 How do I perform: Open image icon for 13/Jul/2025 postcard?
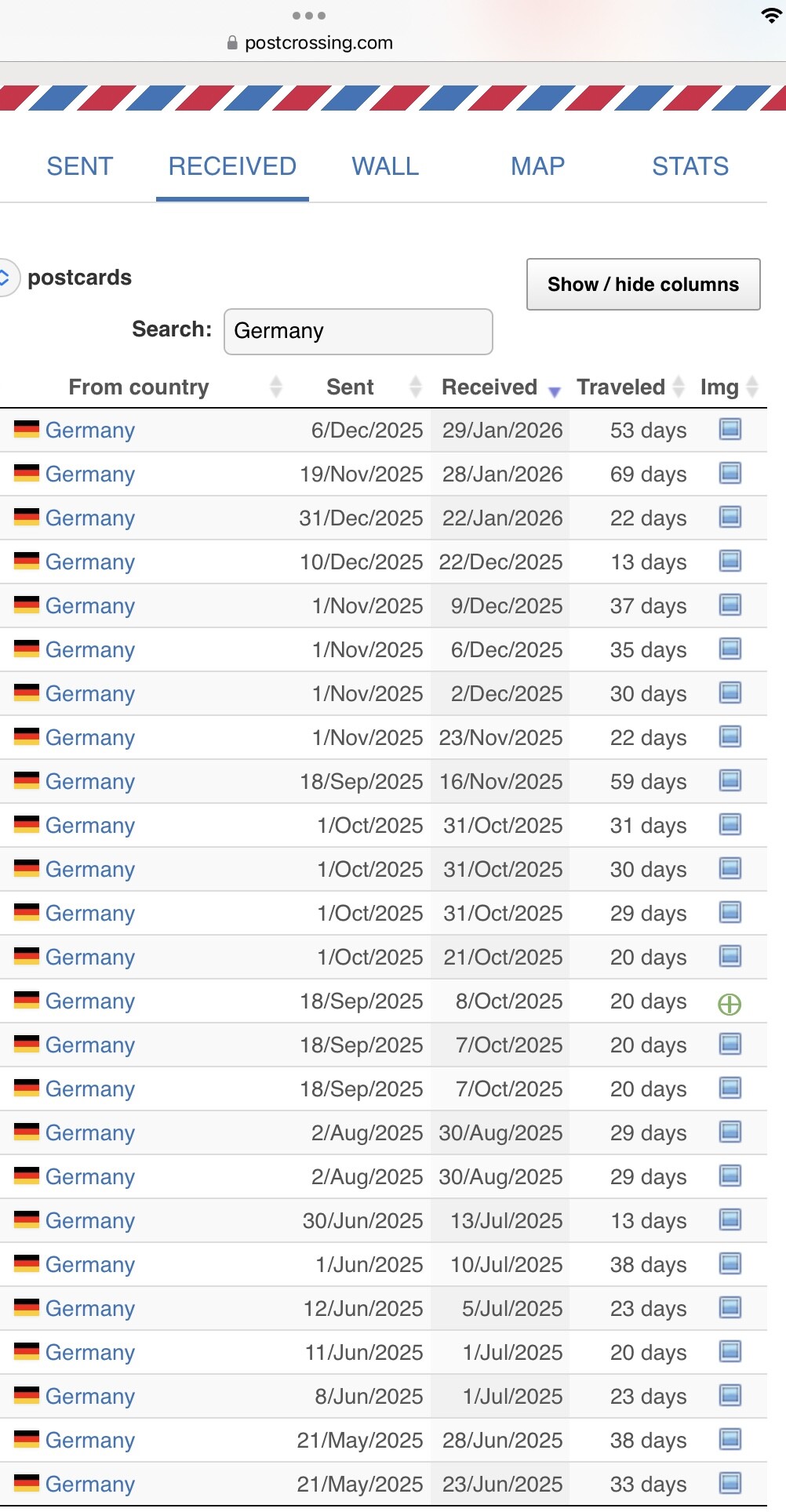coord(730,1220)
